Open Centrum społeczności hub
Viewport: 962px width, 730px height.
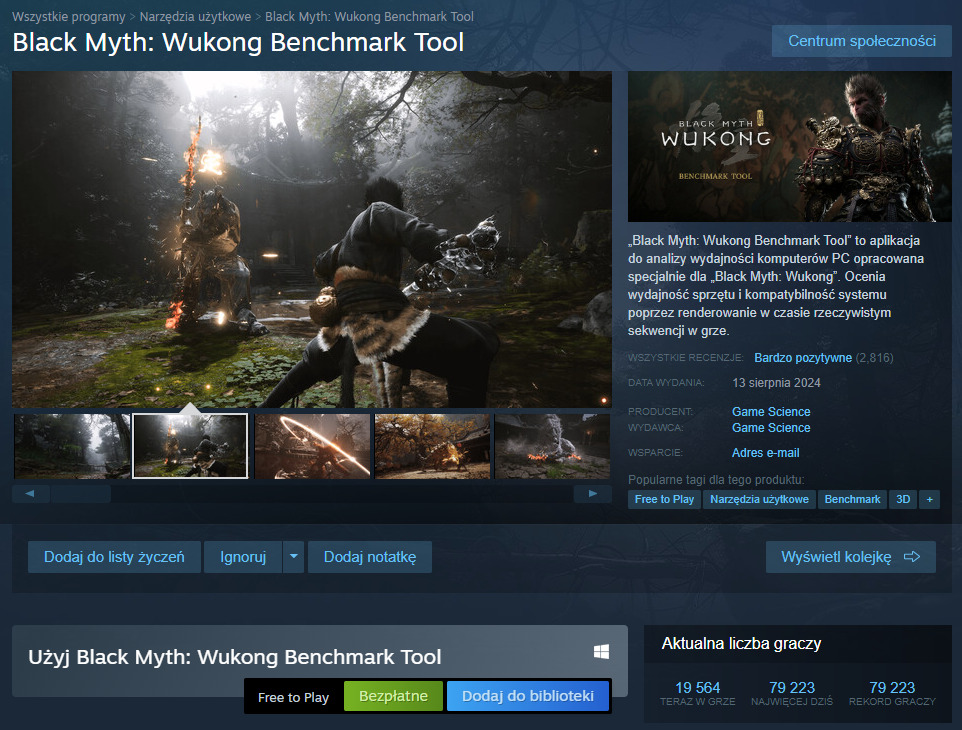click(861, 41)
